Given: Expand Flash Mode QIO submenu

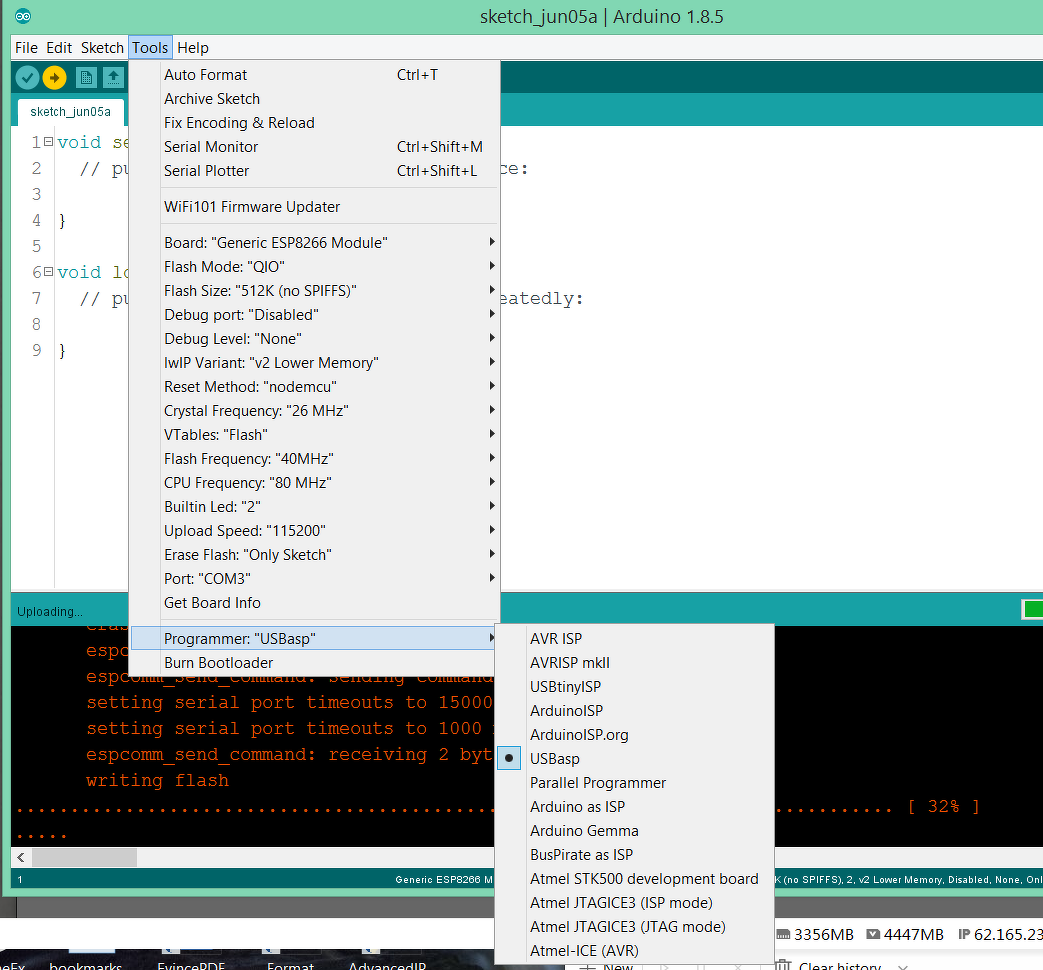Looking at the screenshot, I should (x=314, y=267).
